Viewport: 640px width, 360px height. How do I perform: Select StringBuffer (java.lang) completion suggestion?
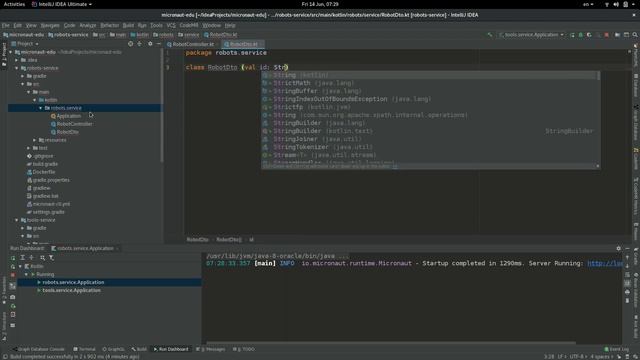(428, 91)
